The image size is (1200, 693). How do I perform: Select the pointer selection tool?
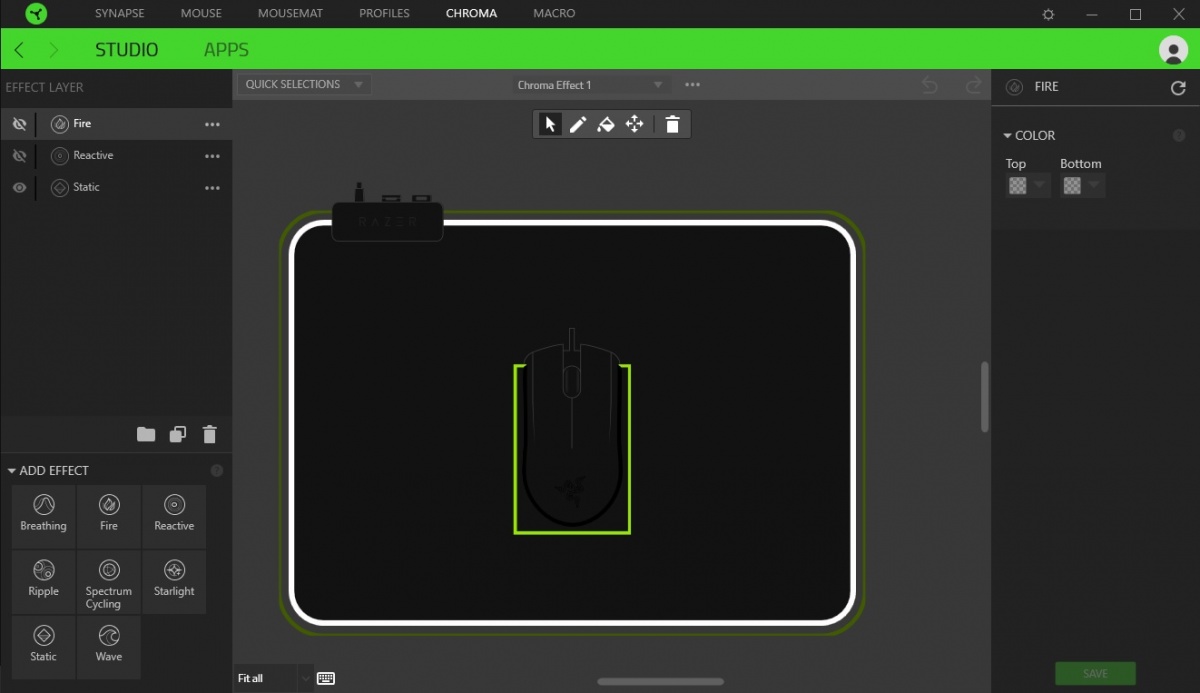coord(550,124)
